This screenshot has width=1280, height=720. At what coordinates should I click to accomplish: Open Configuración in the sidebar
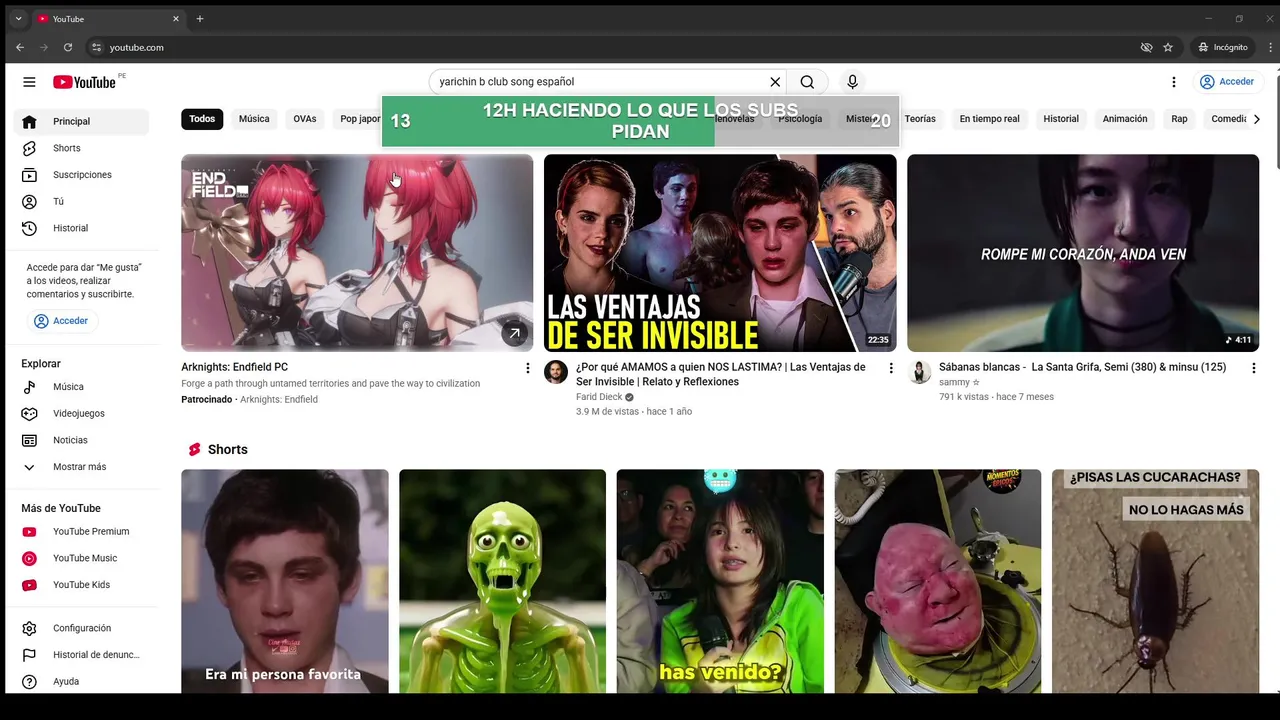81,628
